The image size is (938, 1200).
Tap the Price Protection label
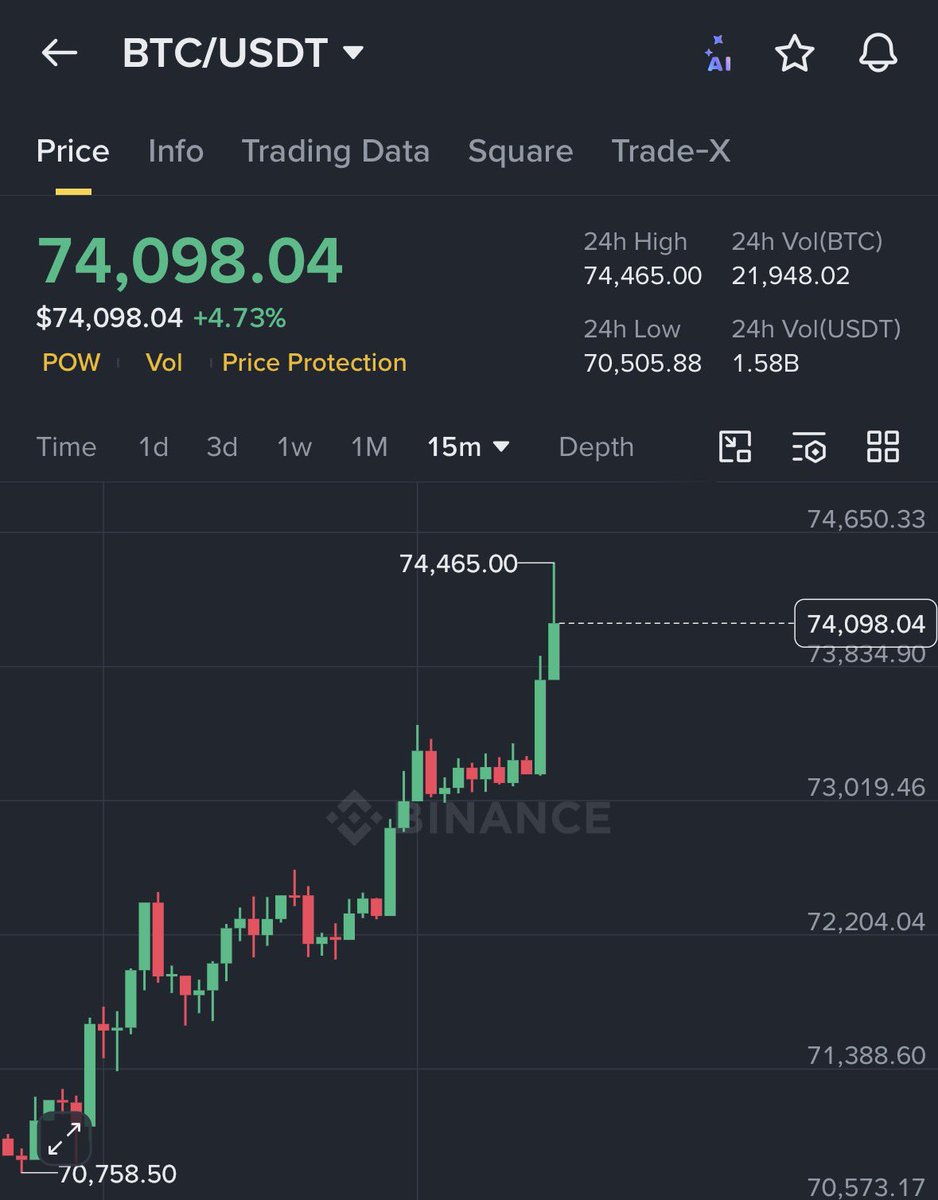point(314,362)
